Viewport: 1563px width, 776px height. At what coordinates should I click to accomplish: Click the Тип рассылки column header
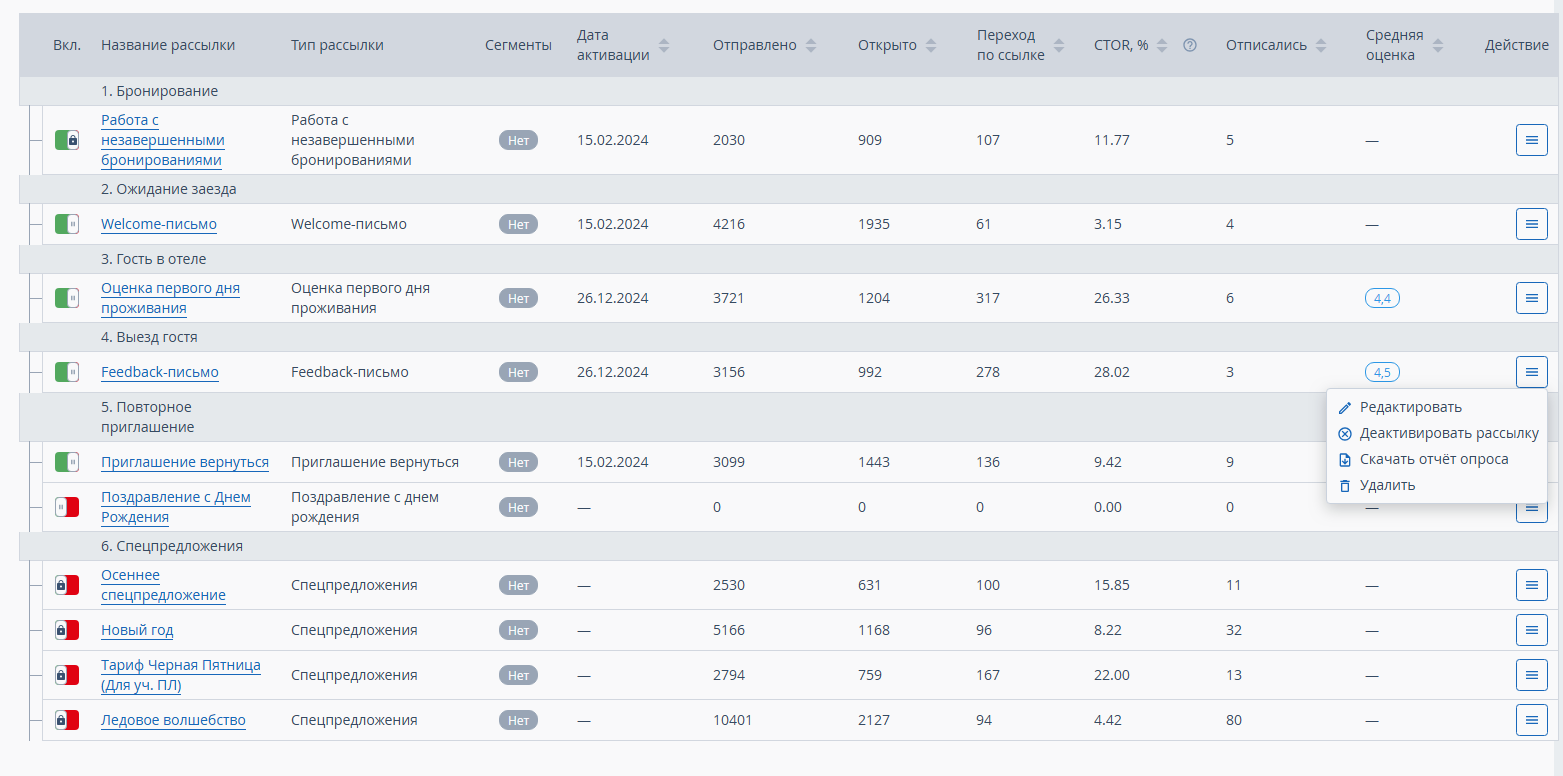point(337,45)
